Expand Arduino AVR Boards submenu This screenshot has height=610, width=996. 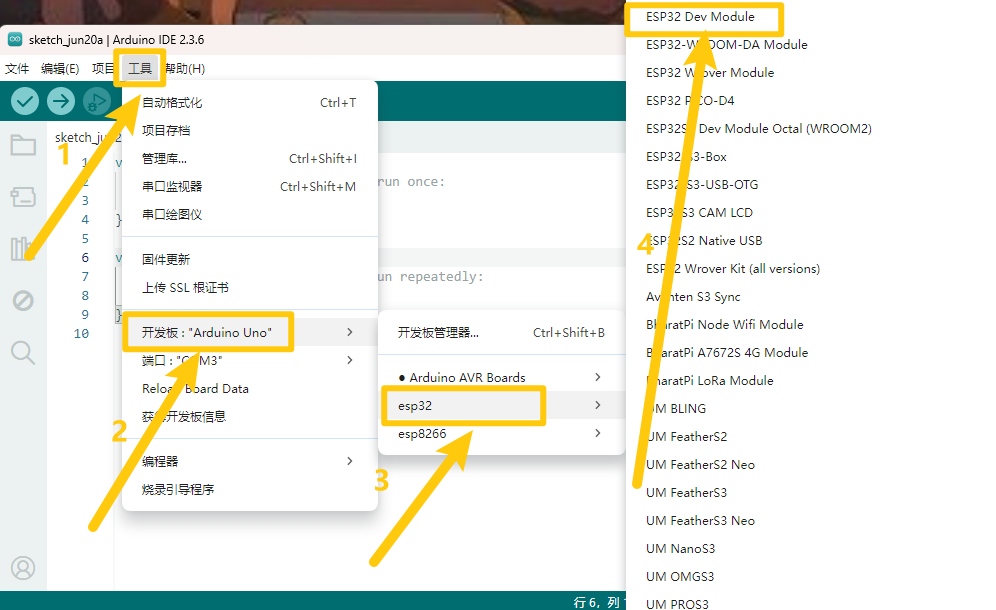coord(501,377)
